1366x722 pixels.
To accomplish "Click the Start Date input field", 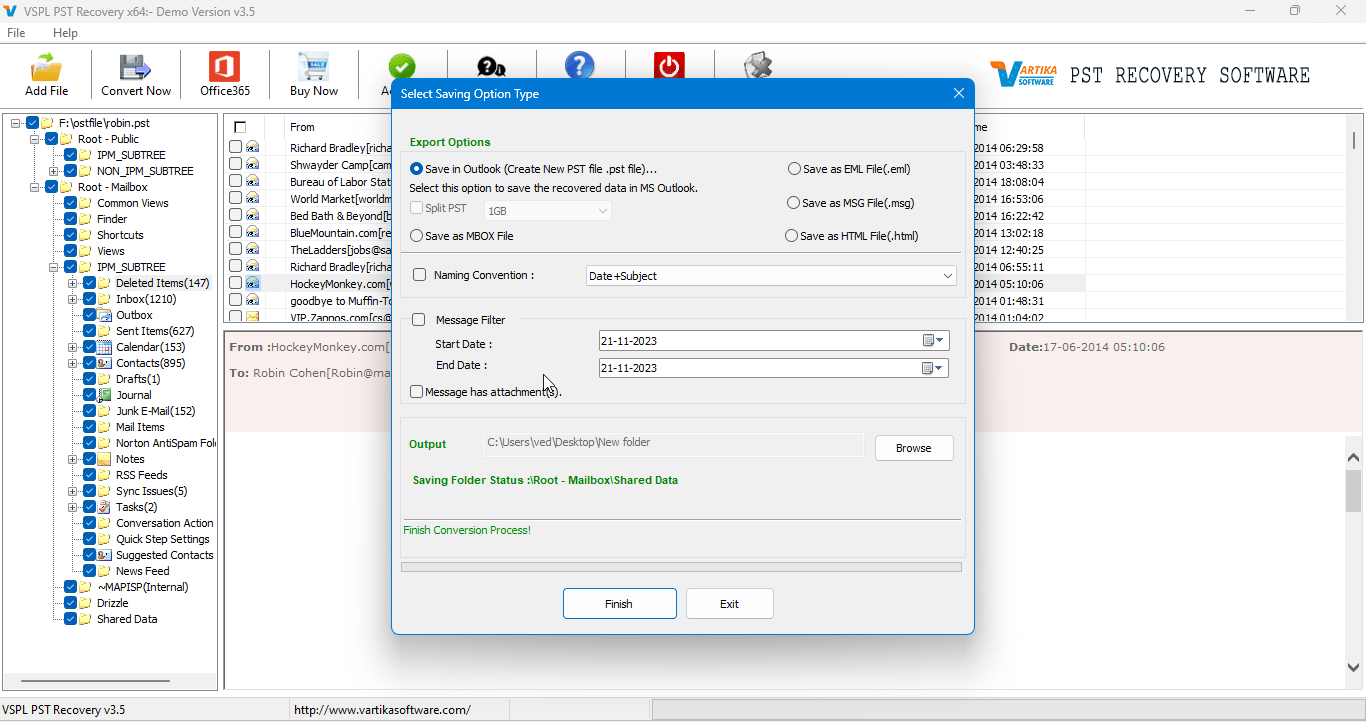I will coord(774,341).
